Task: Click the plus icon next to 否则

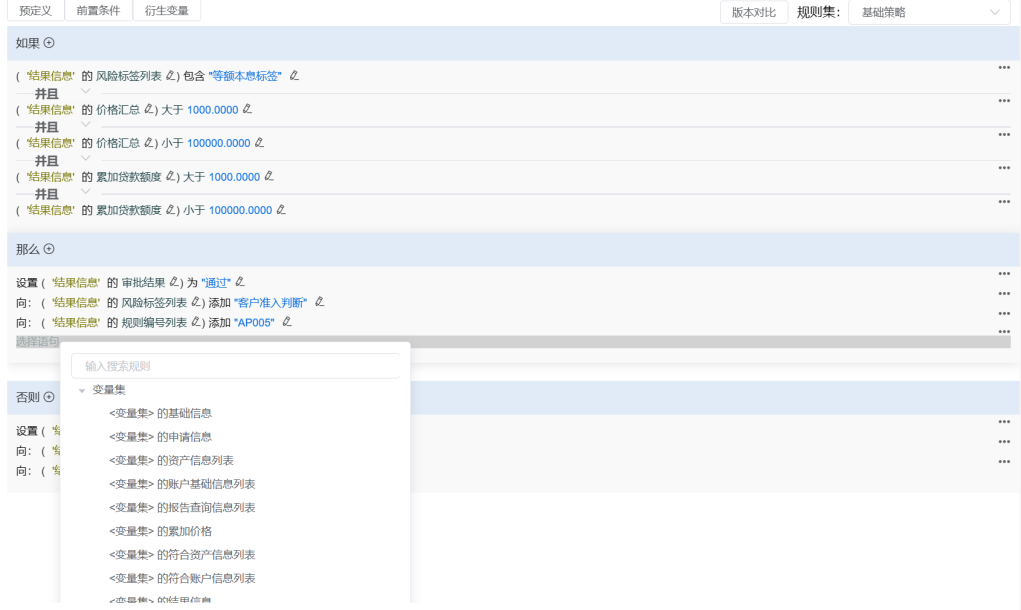Action: pyautogui.click(x=49, y=397)
